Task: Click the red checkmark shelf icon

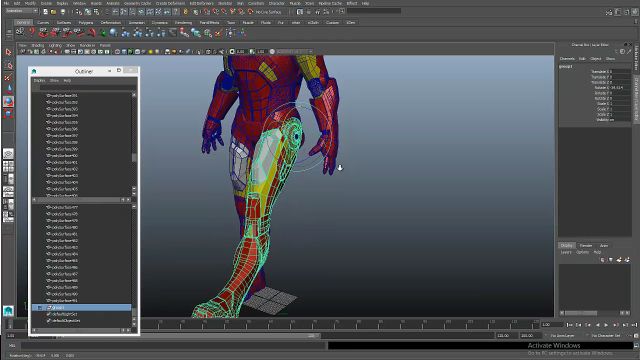Action: [x=218, y=33]
